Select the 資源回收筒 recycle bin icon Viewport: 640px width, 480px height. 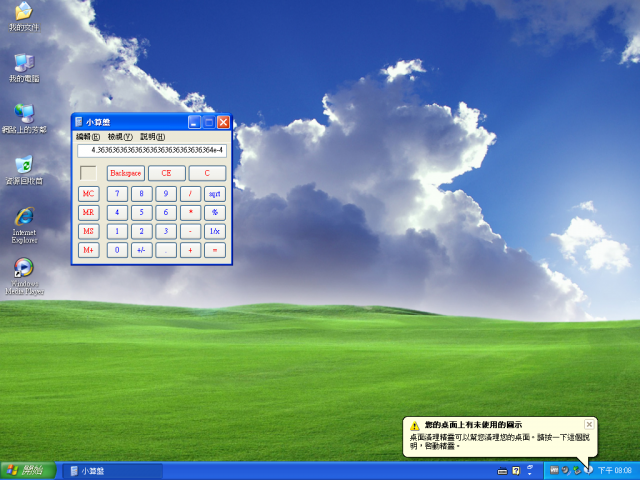(x=24, y=170)
